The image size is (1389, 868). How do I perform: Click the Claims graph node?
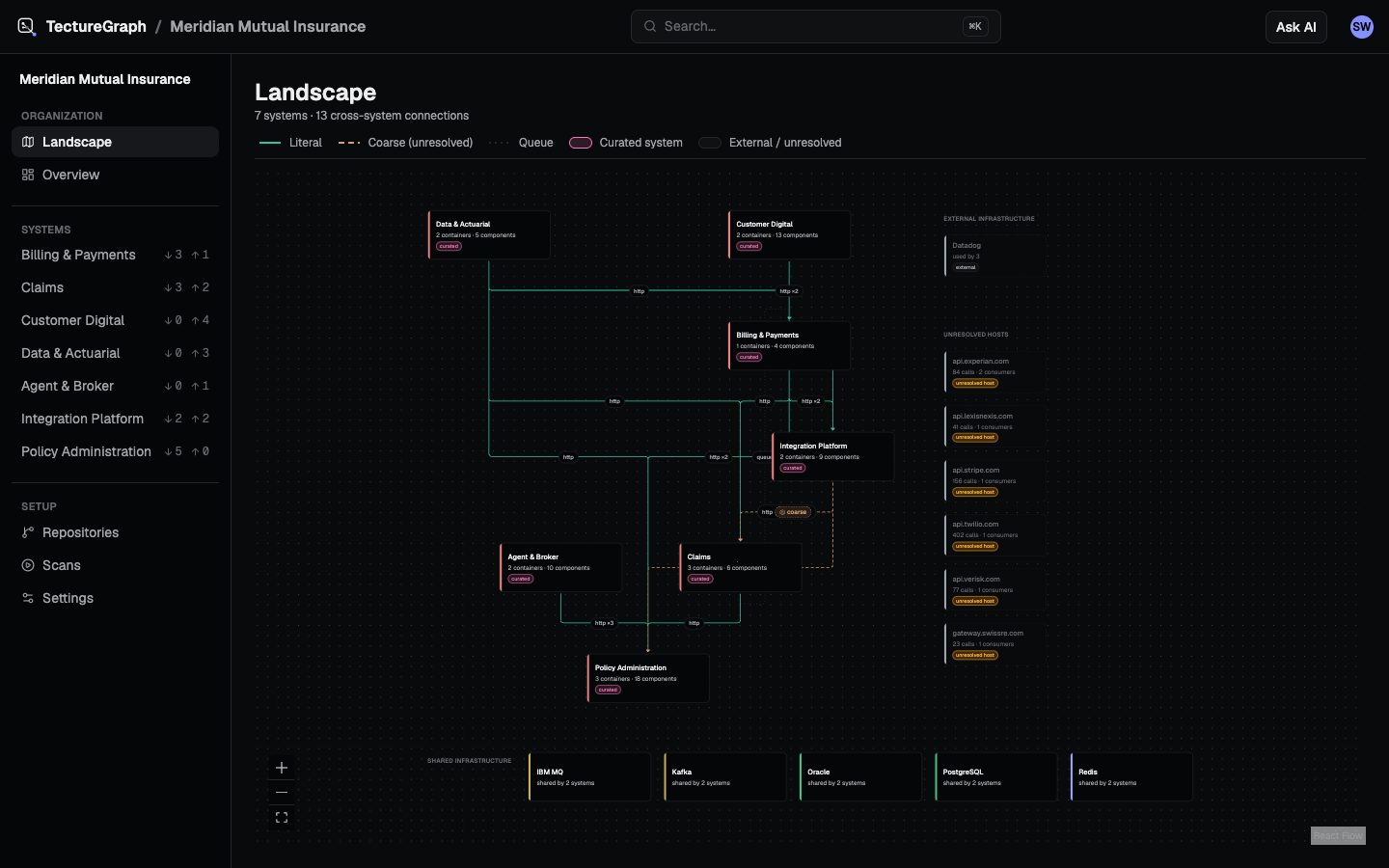pyautogui.click(x=740, y=567)
